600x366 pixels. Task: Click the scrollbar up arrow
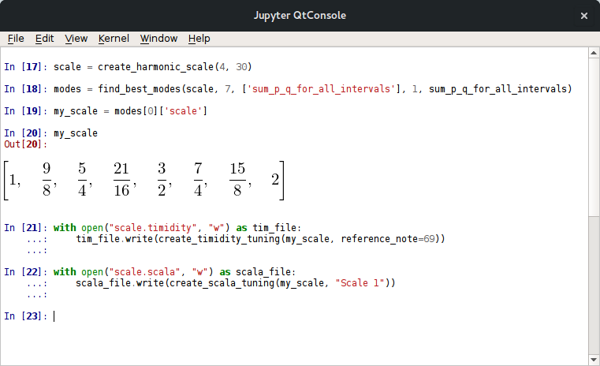pyautogui.click(x=593, y=53)
